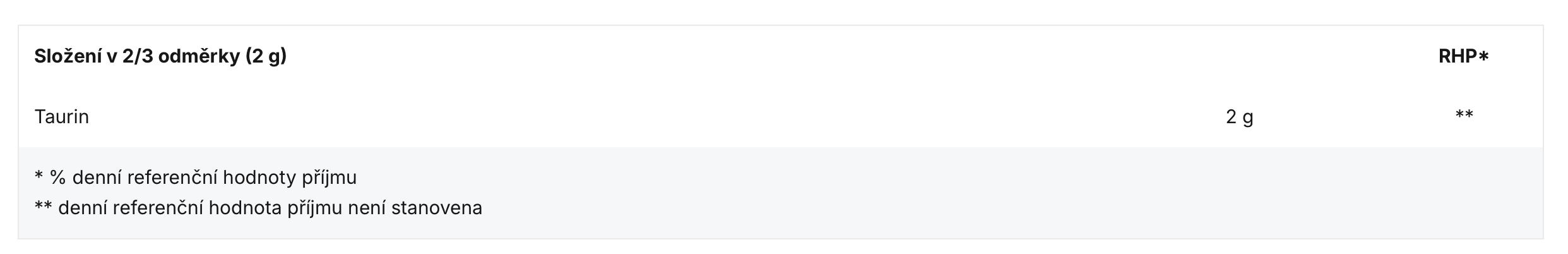Screen dimensions: 1568x254
Task: Click the "2 g" value in Taurin row
Action: click(x=1239, y=117)
